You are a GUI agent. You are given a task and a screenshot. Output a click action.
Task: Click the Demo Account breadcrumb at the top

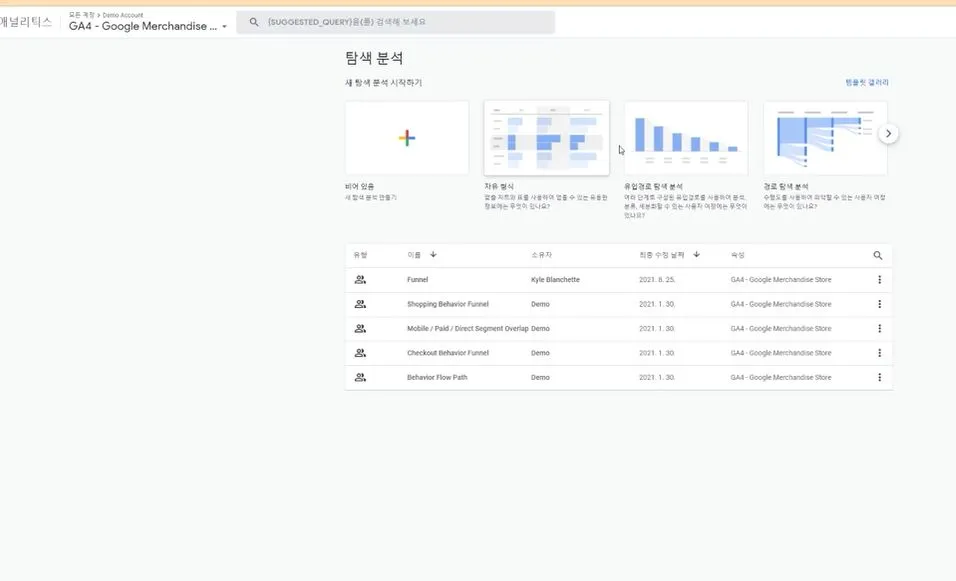coord(123,14)
